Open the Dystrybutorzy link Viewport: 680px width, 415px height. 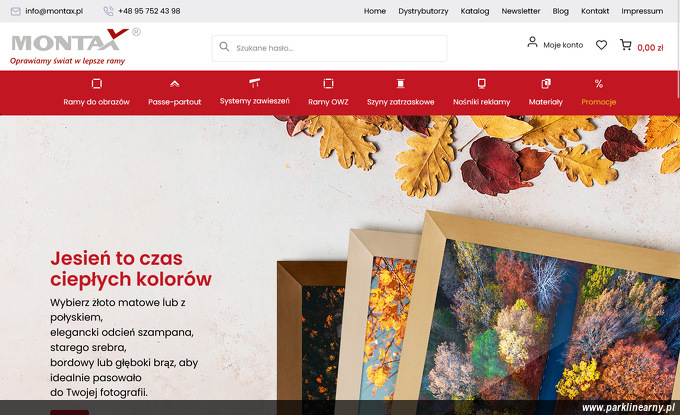[x=423, y=11]
